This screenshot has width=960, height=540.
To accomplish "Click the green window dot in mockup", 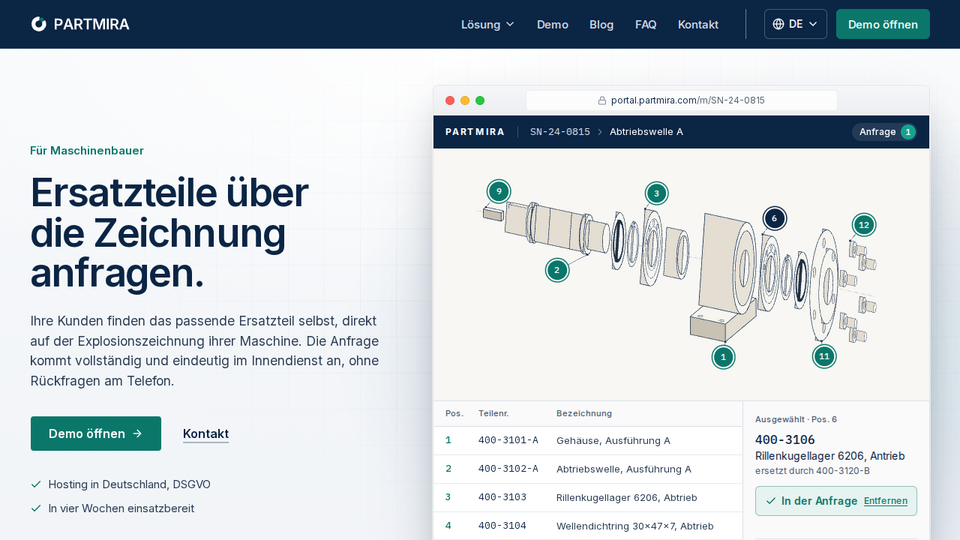I will [x=480, y=100].
